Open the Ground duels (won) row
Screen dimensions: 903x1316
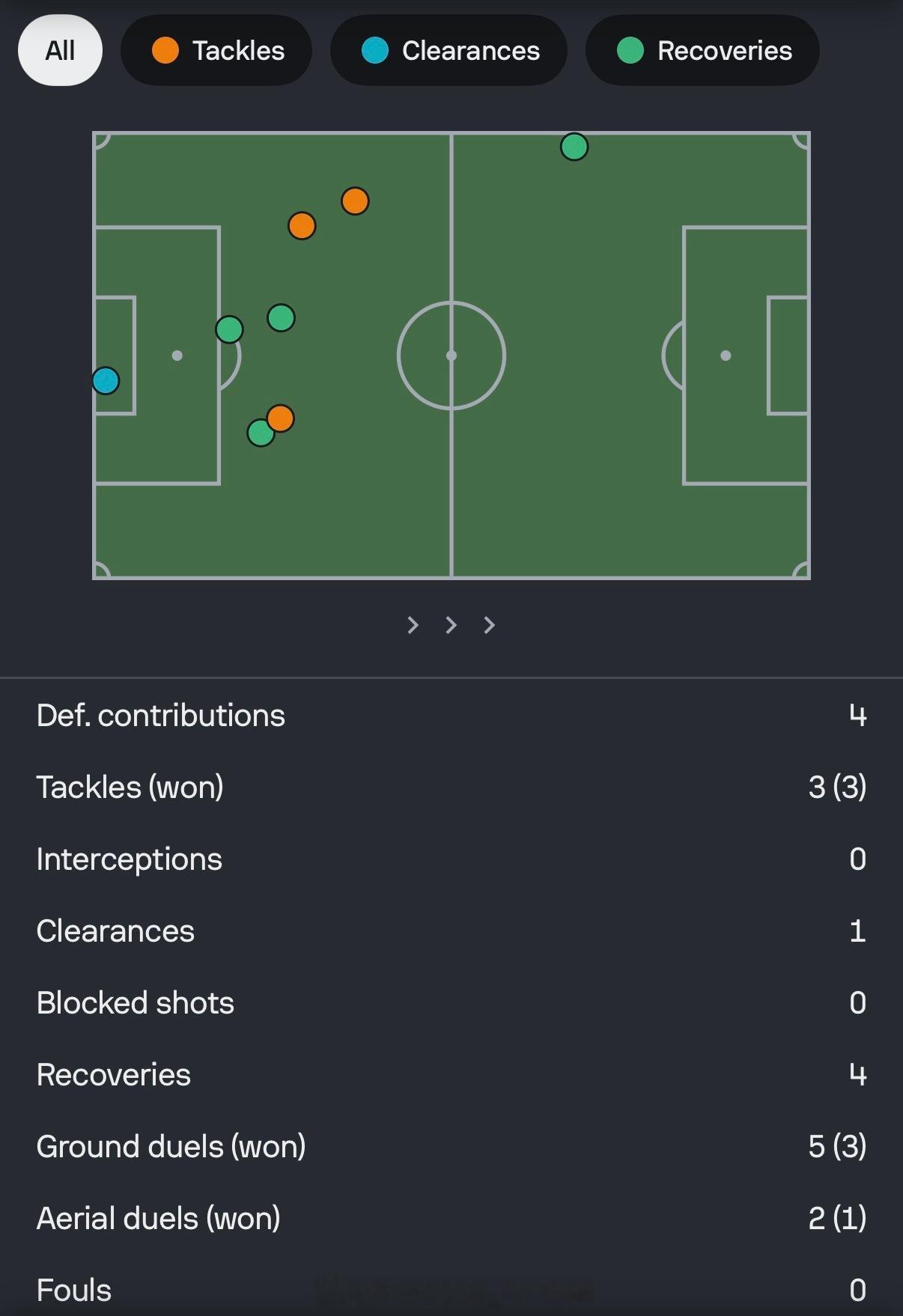pos(451,1147)
